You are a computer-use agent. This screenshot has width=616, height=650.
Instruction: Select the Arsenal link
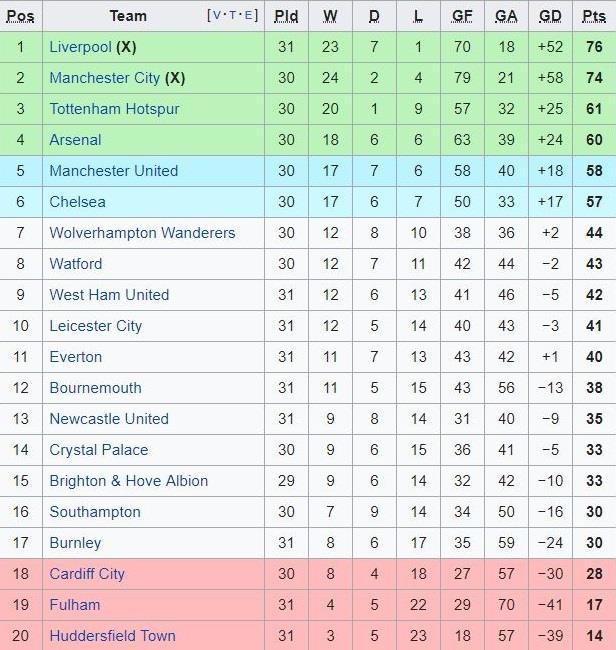[75, 140]
